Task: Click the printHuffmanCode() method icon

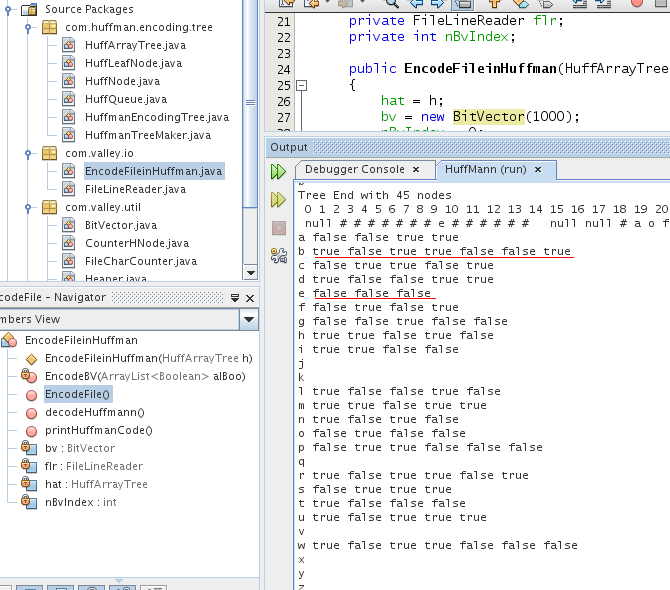Action: tap(31, 431)
